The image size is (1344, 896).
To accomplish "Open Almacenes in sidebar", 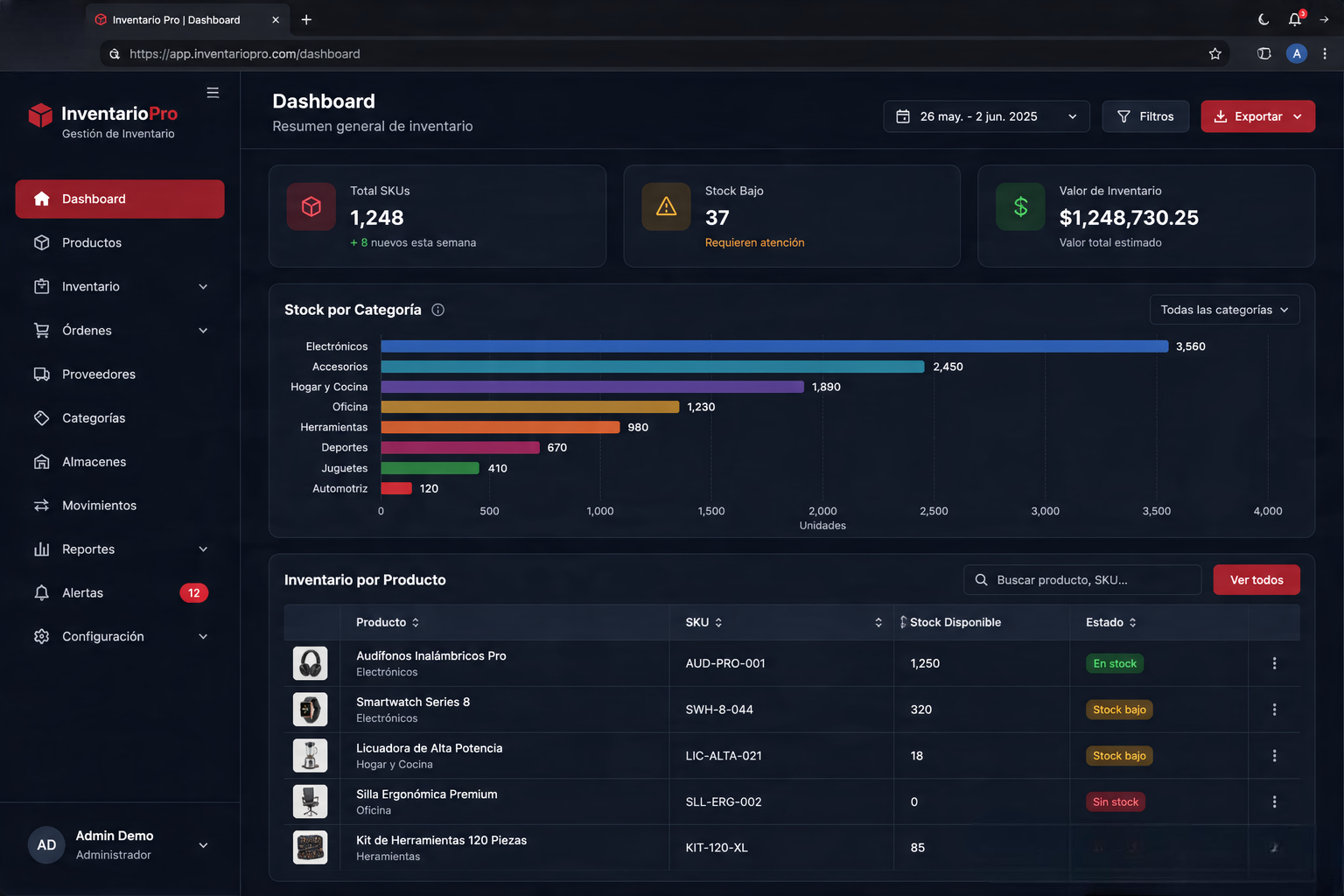I will click(120, 461).
